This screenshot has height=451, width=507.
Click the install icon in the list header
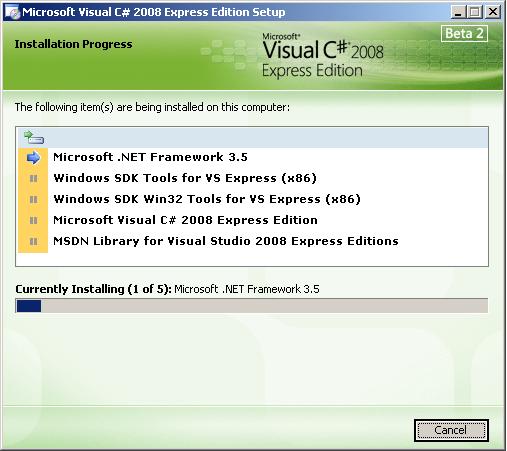click(x=34, y=137)
